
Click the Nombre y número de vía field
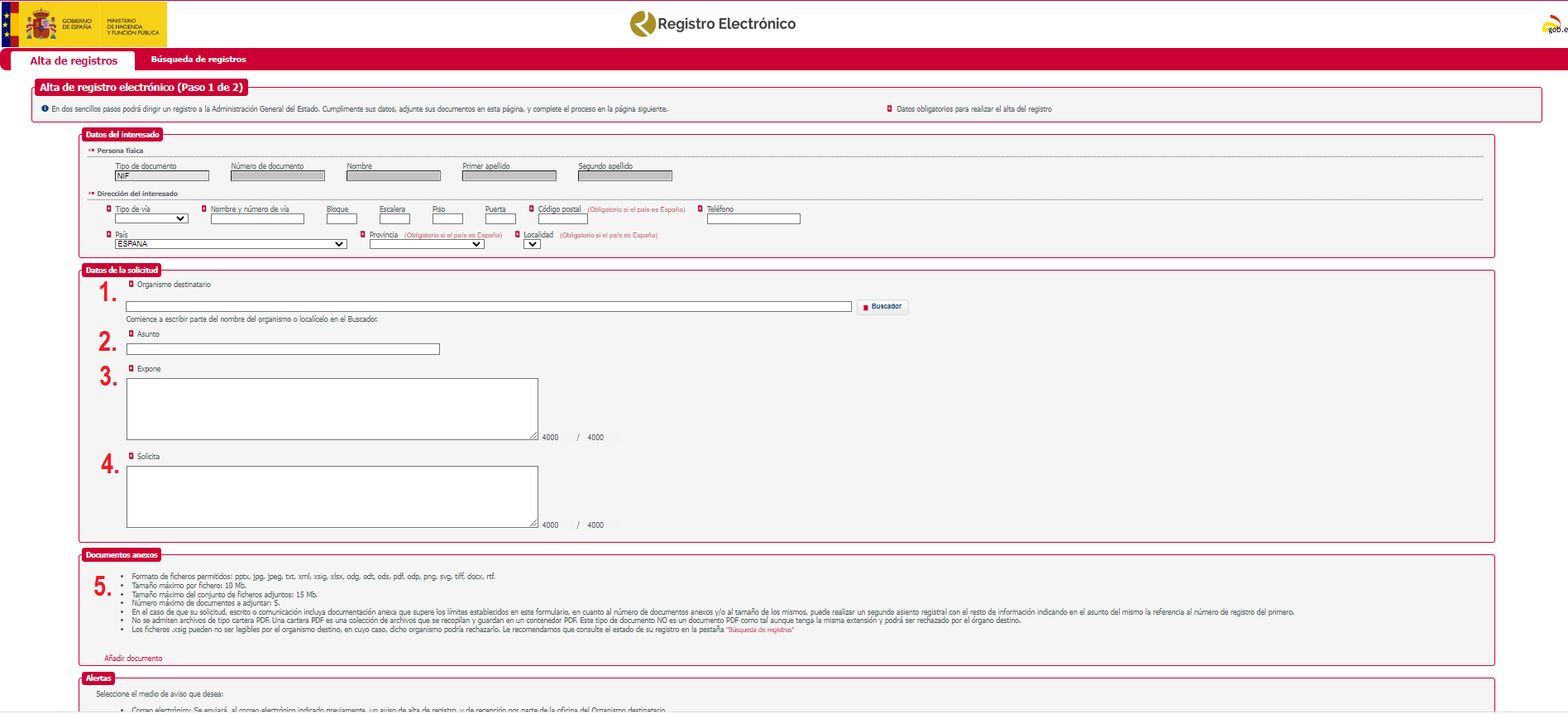257,218
